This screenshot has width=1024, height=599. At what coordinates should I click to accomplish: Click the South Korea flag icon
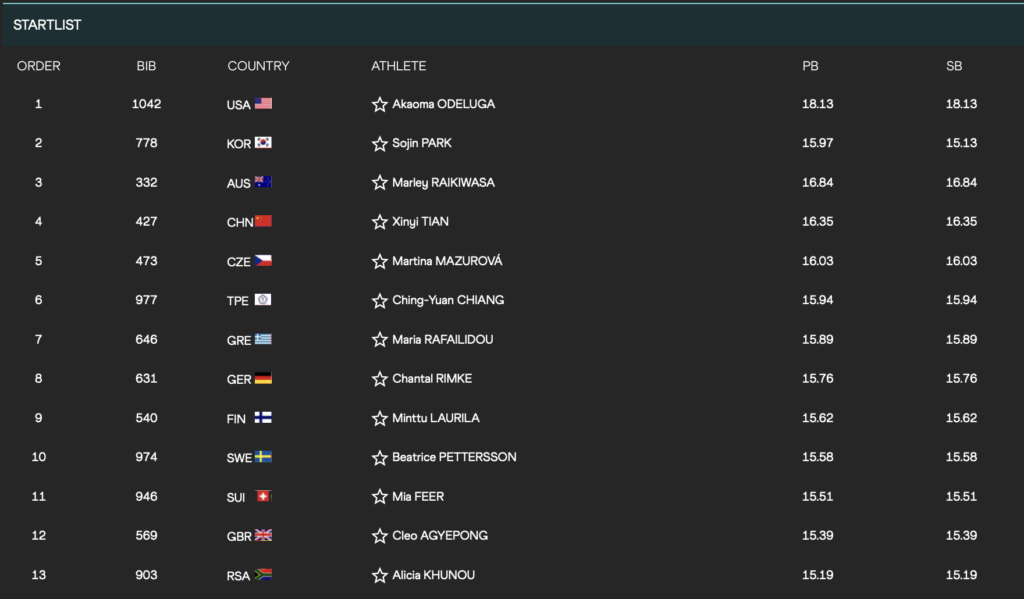click(x=263, y=143)
